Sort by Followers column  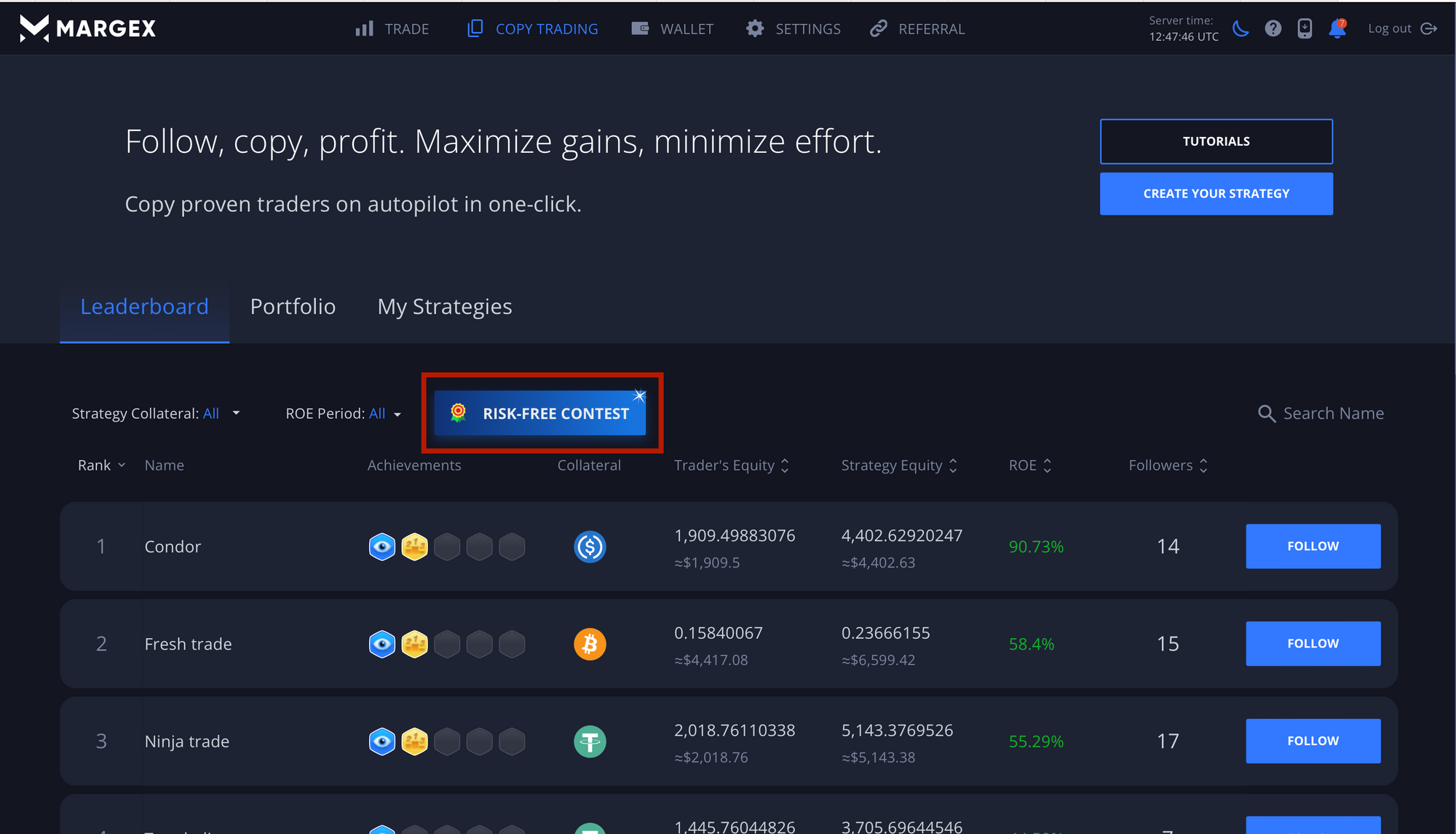click(x=1168, y=465)
